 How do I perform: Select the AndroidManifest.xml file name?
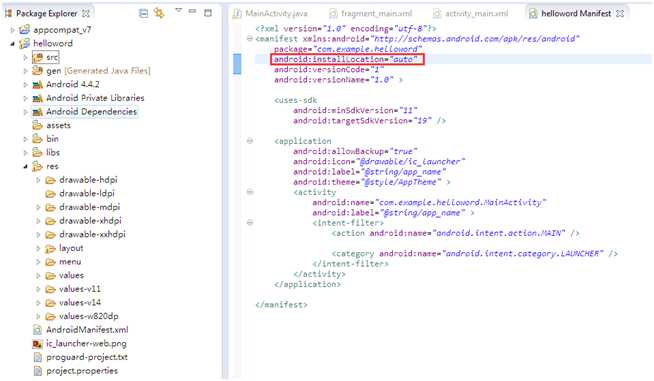(x=87, y=330)
